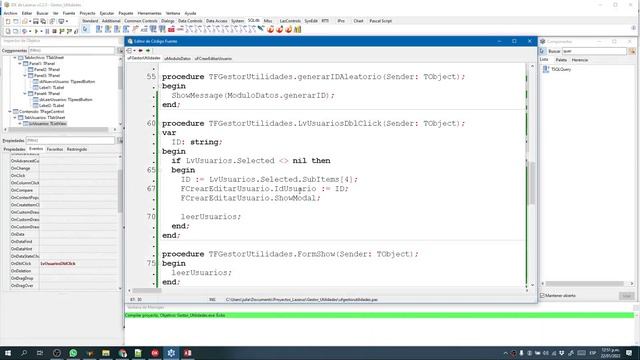Open the Run button dropdown arrow
Viewport: 640px width, 360px height.
tap(41, 31)
